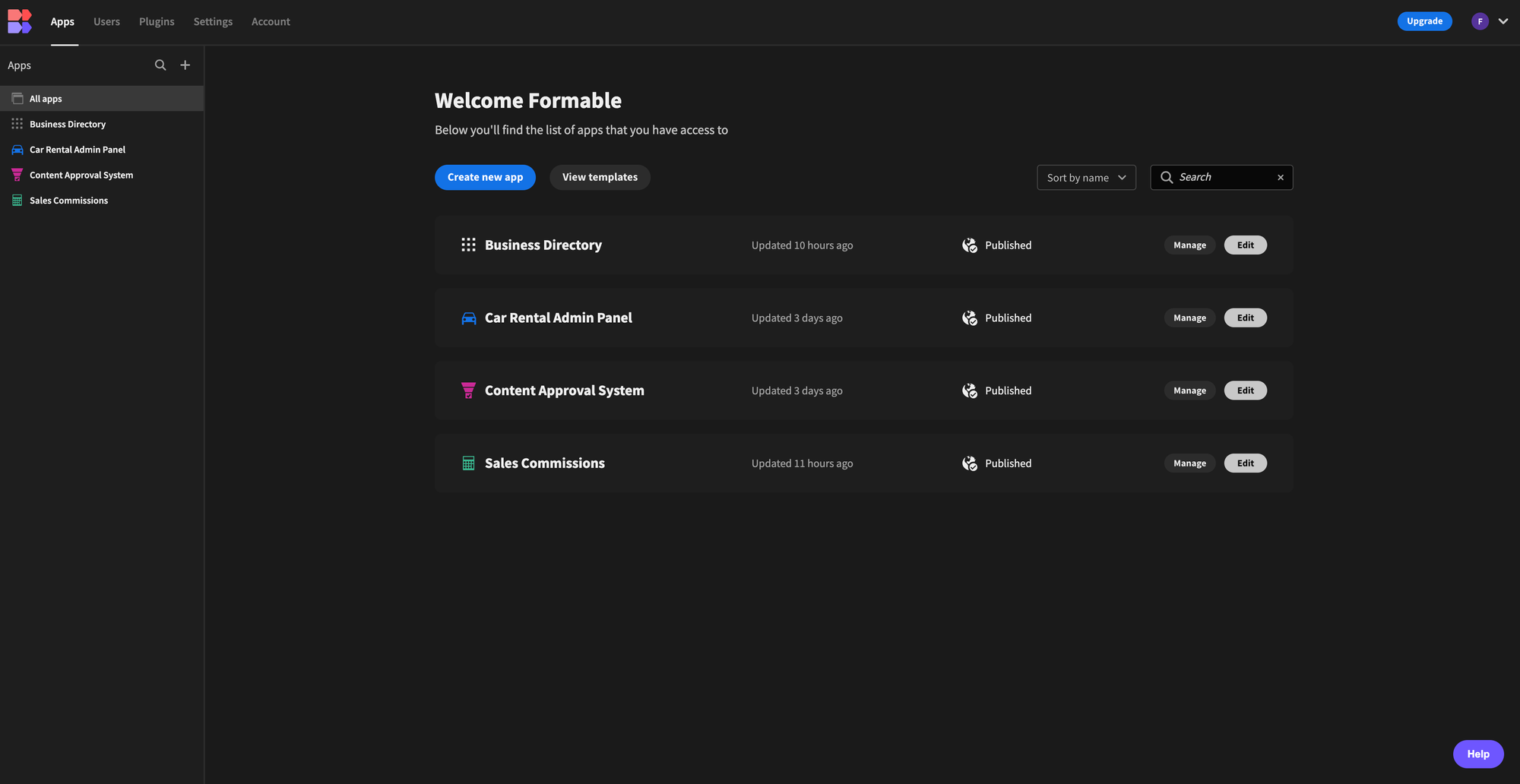
Task: Open the account chevron menu at top-right
Action: click(1503, 21)
